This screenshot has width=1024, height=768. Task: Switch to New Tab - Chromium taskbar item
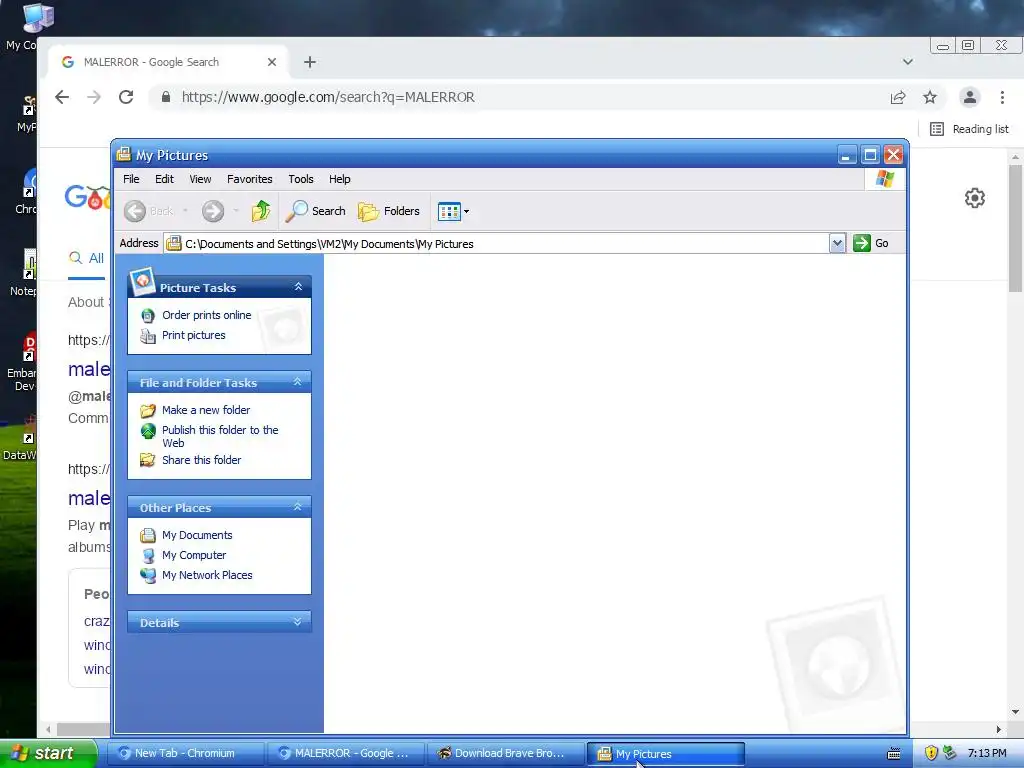point(185,754)
